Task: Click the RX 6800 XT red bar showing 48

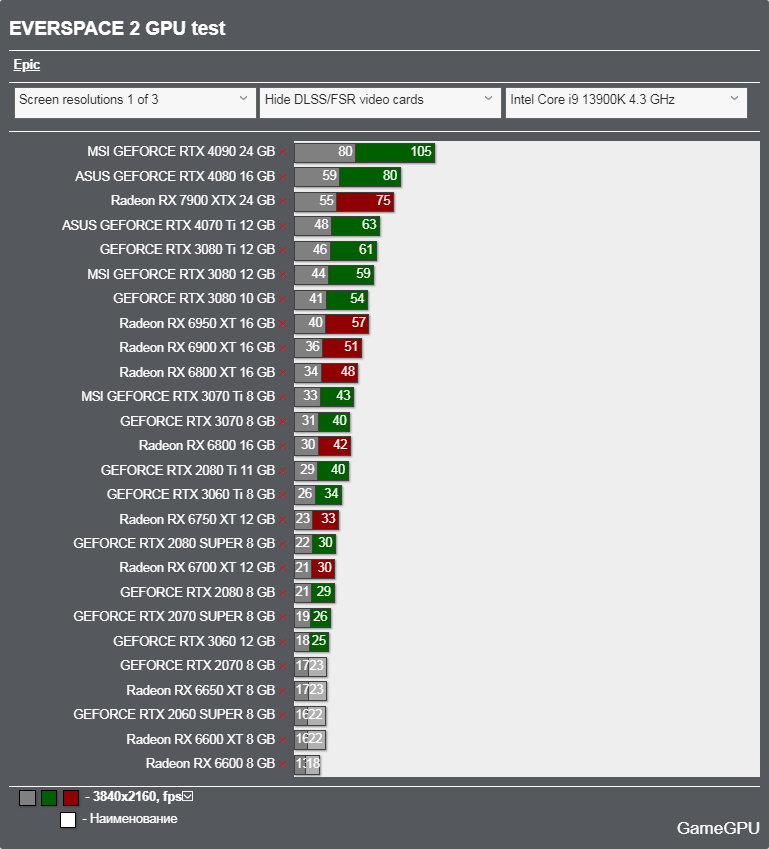Action: tap(339, 373)
